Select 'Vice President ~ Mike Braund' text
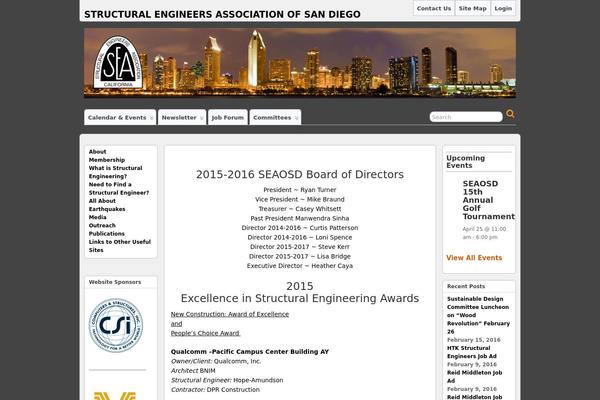Screen dimensions: 600x400 (x=300, y=199)
